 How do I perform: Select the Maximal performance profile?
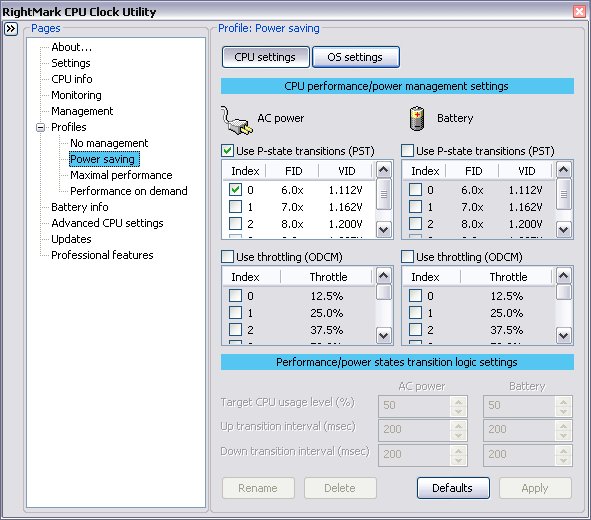point(121,175)
